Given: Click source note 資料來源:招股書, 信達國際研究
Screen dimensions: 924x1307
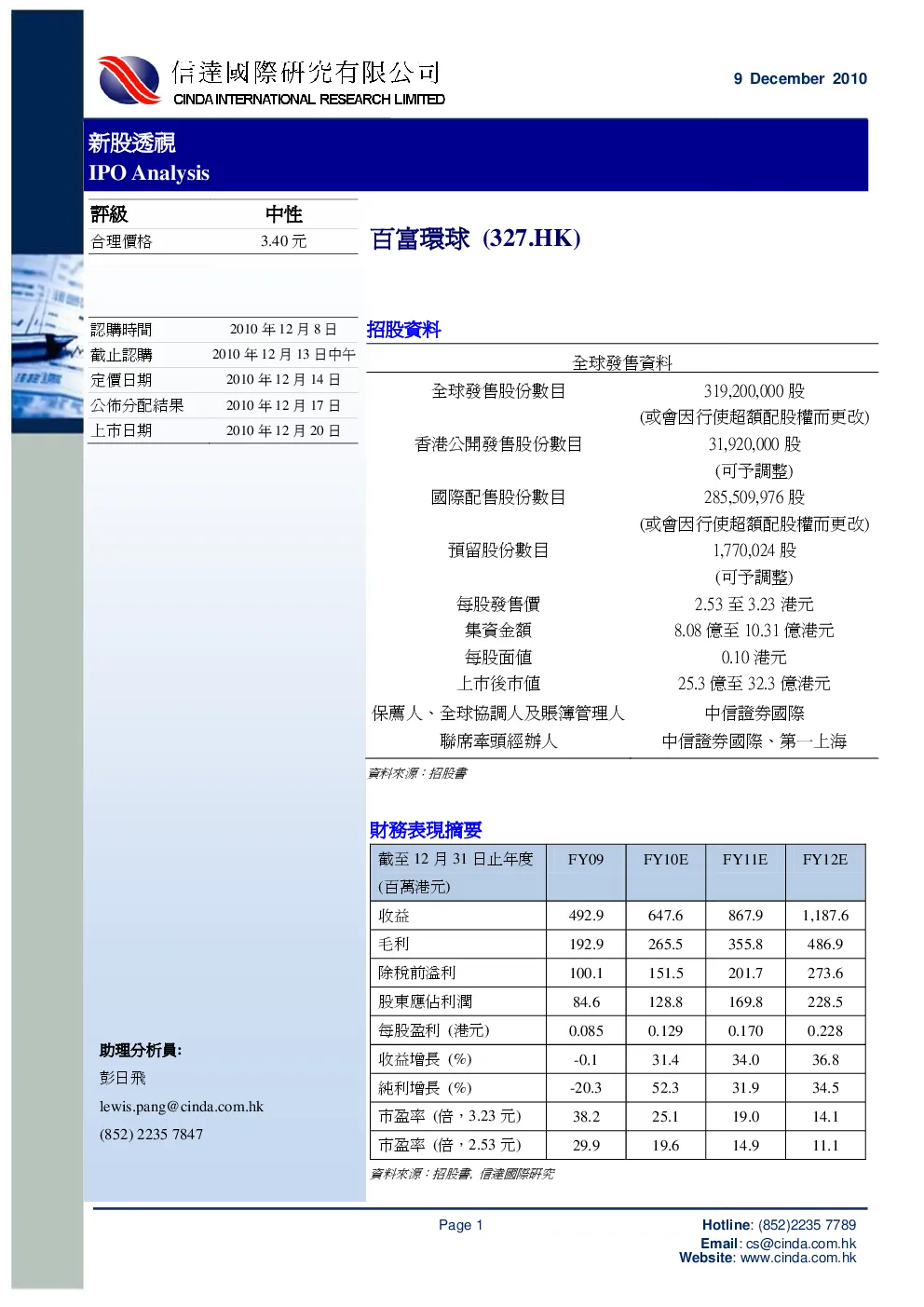Looking at the screenshot, I should pos(462,1174).
